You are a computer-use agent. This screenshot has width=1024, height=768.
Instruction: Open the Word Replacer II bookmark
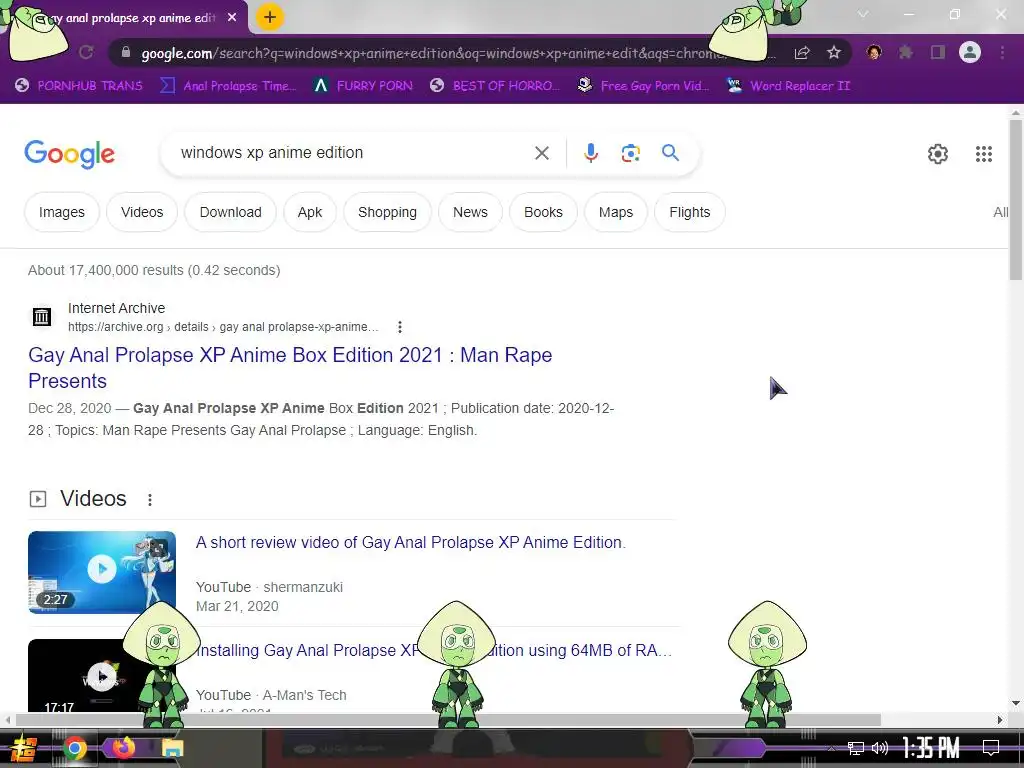[x=788, y=86]
